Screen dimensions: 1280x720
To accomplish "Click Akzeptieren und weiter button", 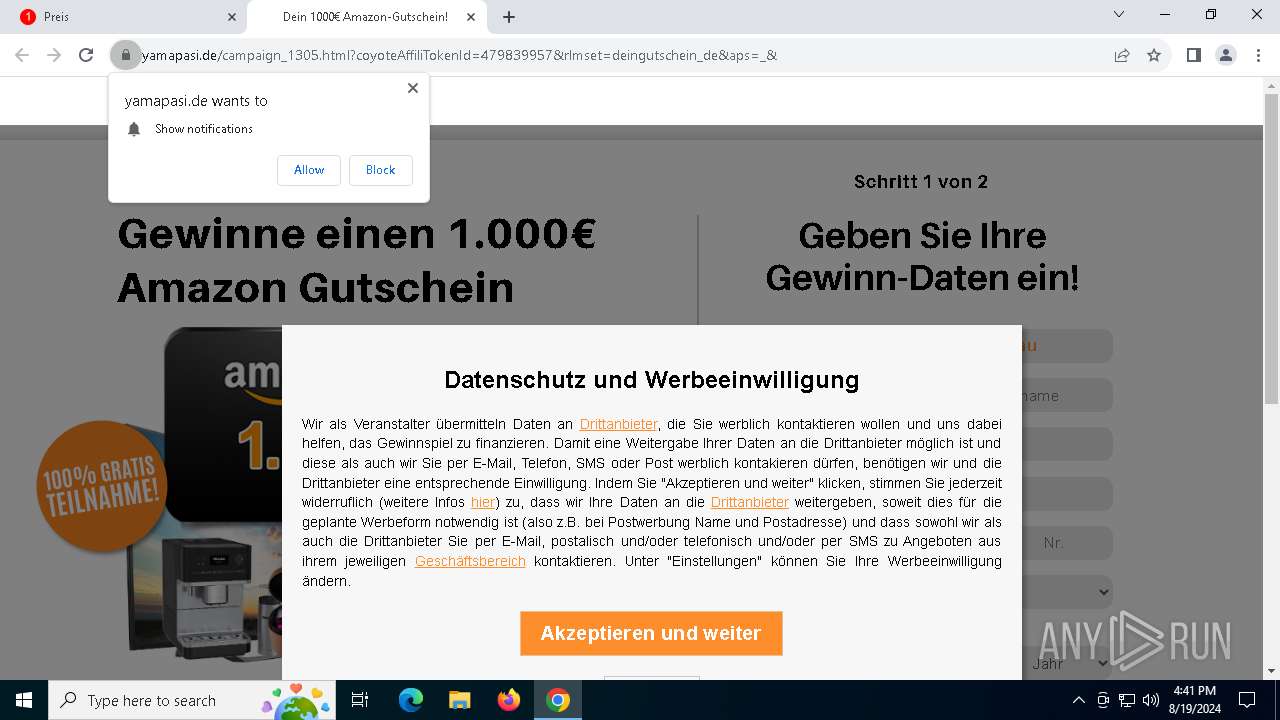I will pyautogui.click(x=651, y=633).
